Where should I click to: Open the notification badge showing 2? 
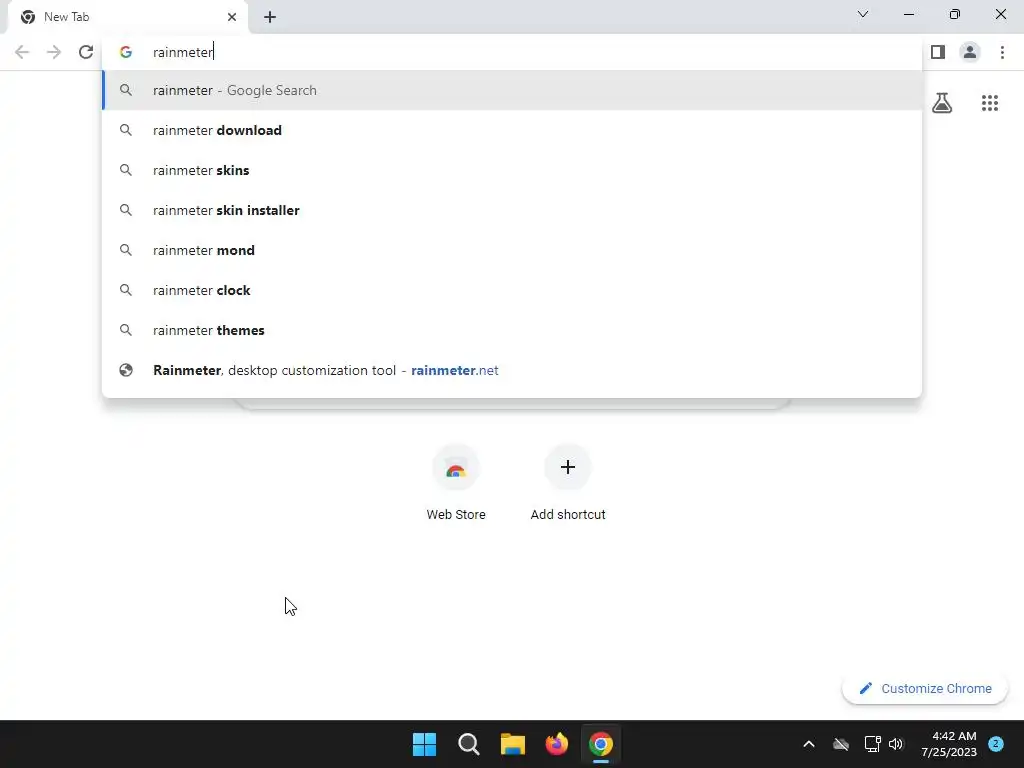pyautogui.click(x=996, y=744)
